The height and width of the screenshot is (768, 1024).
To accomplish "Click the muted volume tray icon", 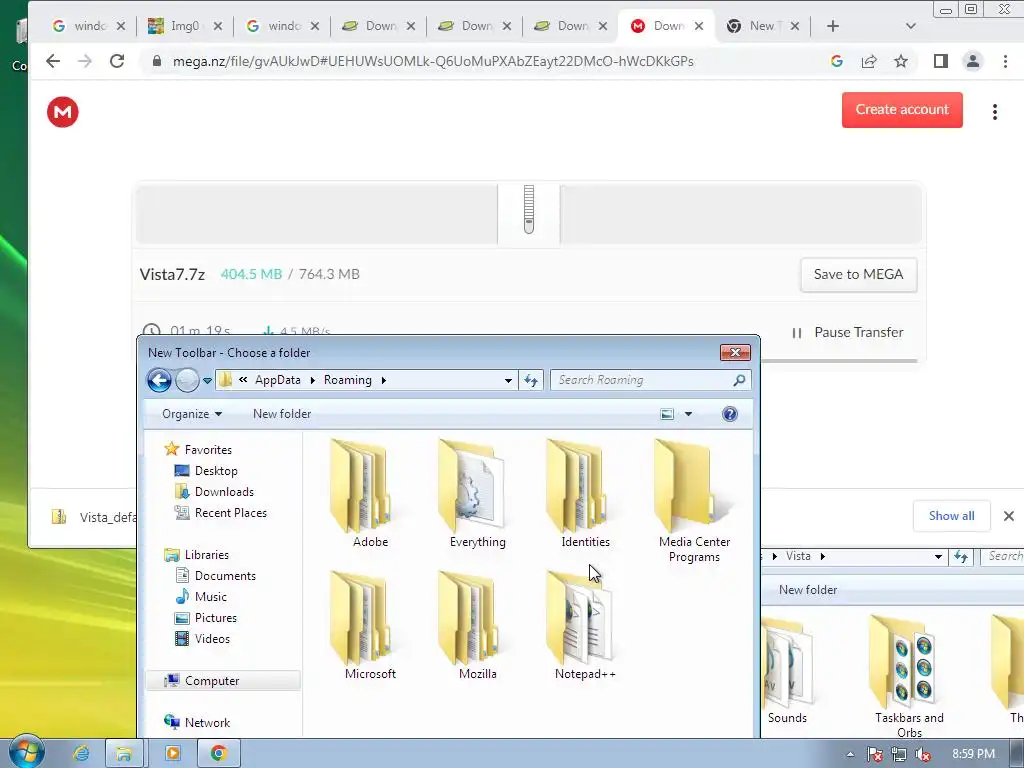I will tap(923, 754).
